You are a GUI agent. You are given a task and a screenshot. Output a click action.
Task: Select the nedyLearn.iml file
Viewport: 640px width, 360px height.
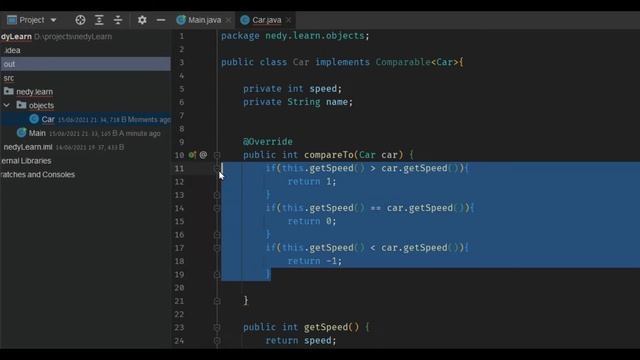tap(28, 147)
